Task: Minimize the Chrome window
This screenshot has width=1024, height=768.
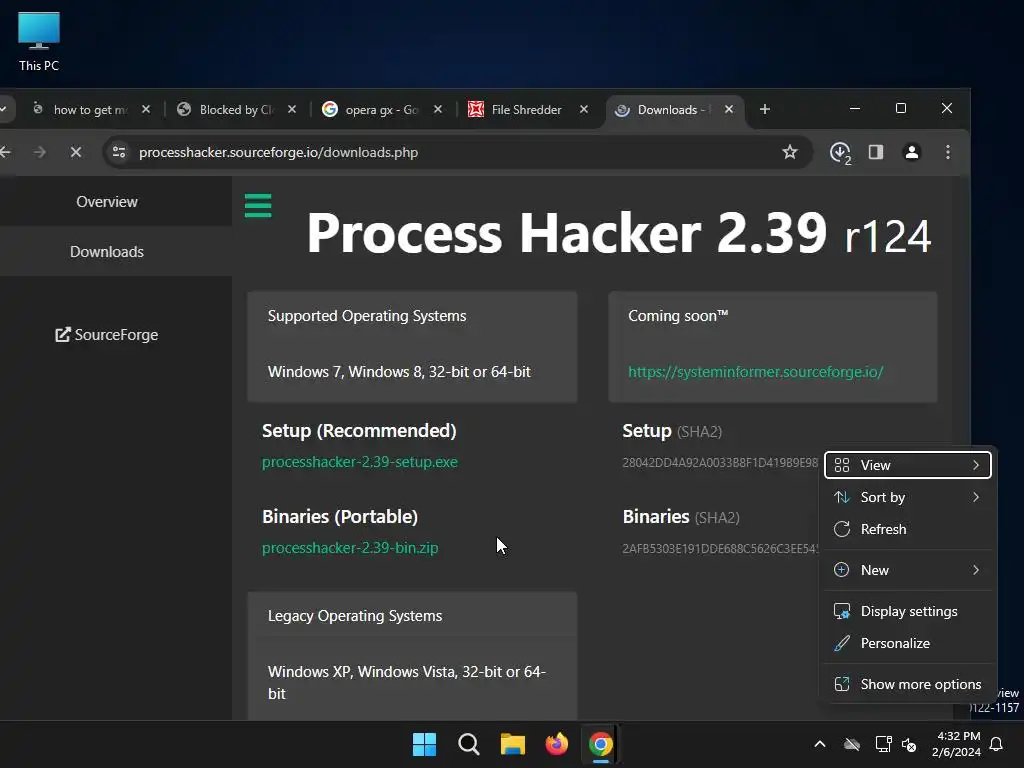Action: coord(855,108)
